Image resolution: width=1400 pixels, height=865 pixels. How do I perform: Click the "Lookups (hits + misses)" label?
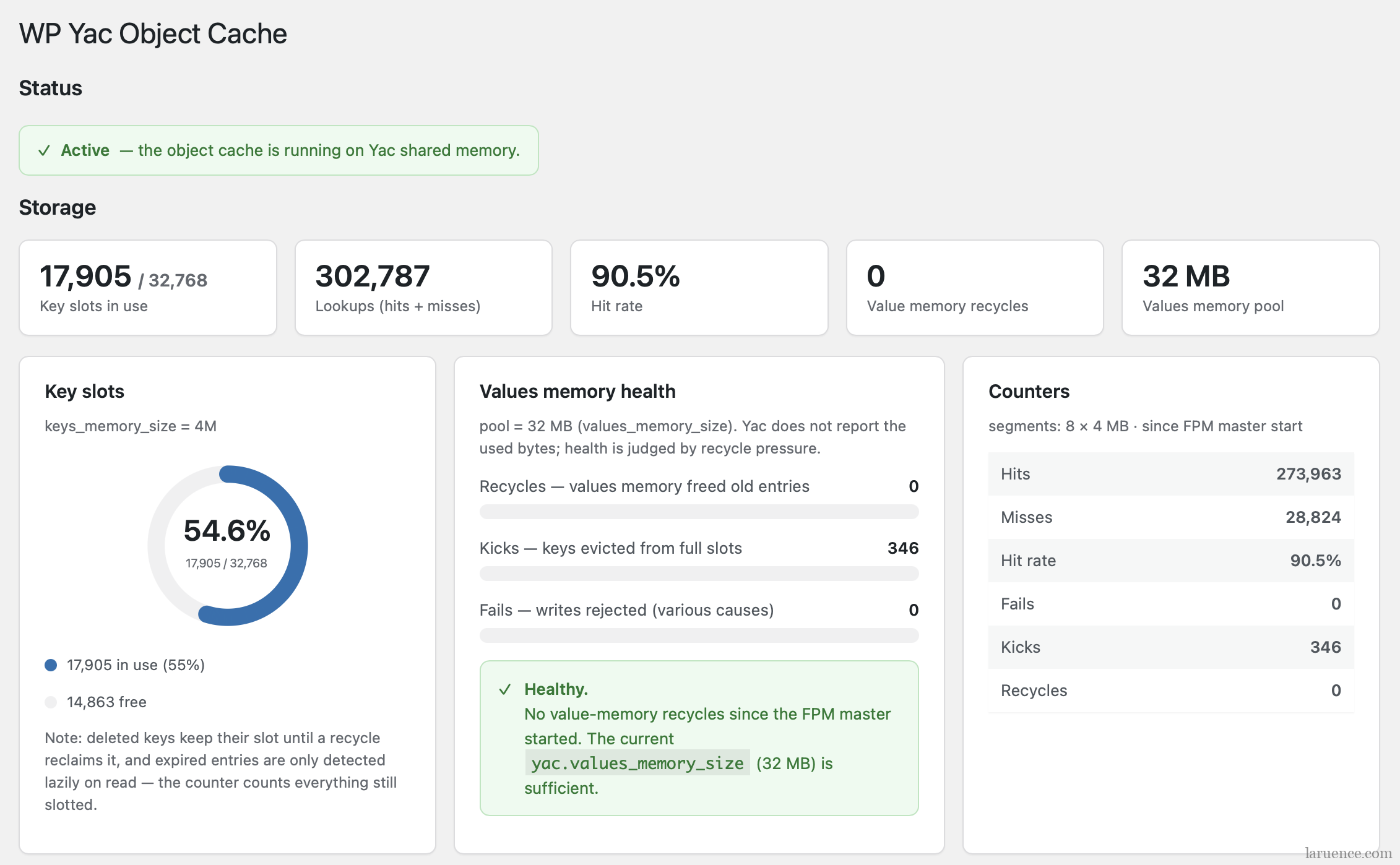click(398, 306)
